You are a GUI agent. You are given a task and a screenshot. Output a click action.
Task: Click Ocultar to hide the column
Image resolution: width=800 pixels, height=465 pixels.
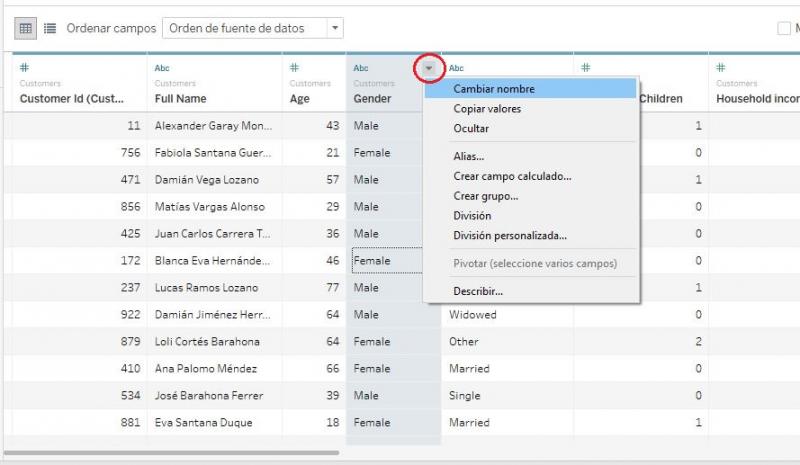471,129
